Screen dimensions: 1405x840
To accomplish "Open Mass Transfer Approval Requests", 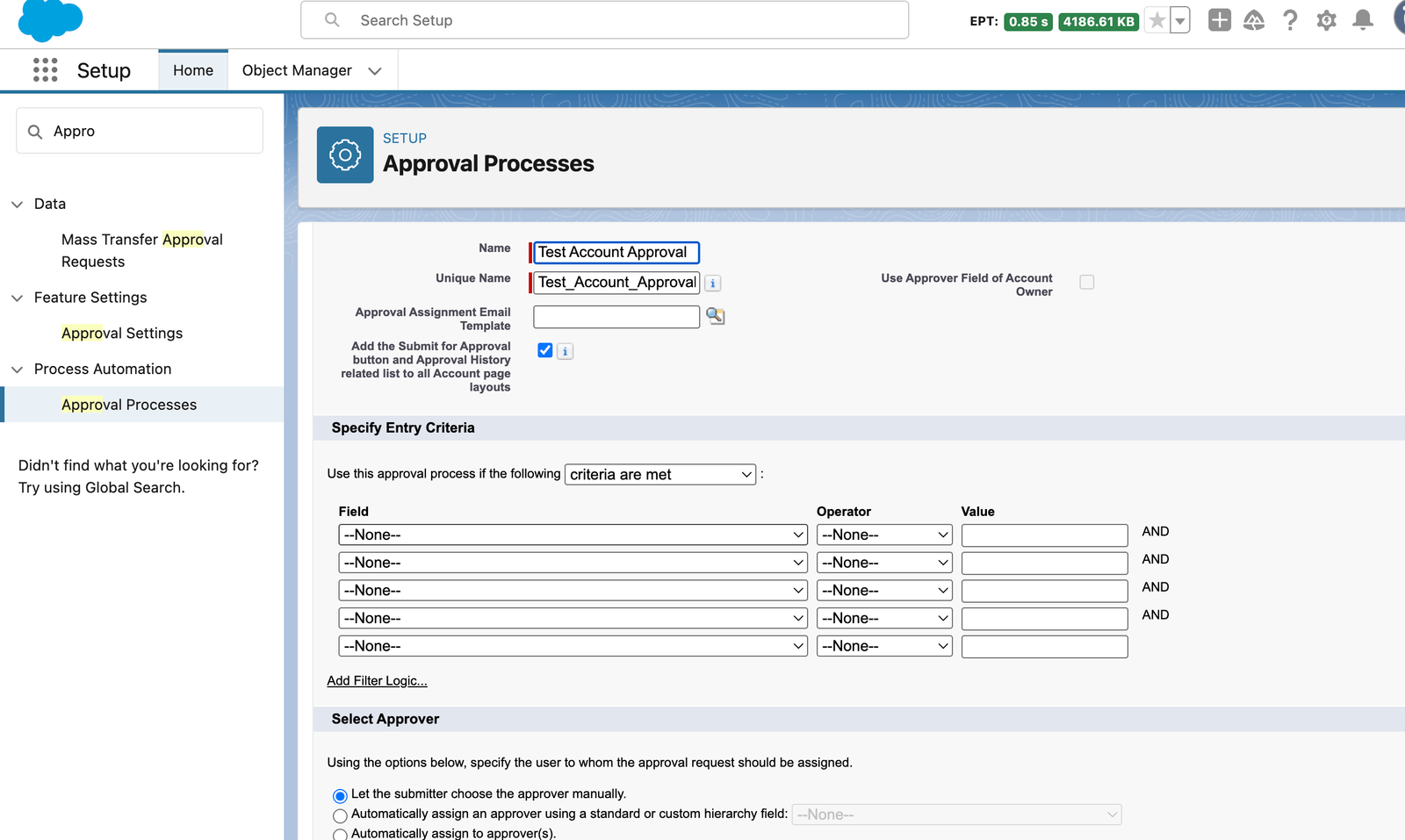I will (142, 251).
